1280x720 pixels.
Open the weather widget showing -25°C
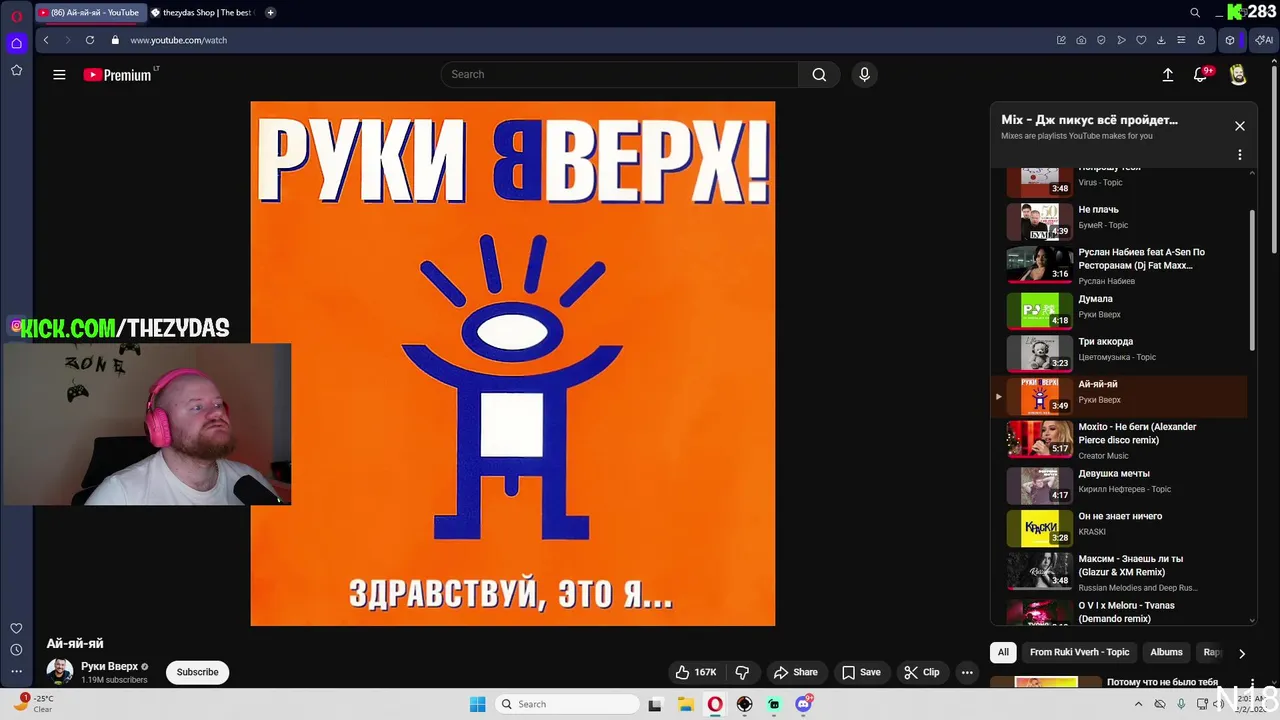coord(36,704)
